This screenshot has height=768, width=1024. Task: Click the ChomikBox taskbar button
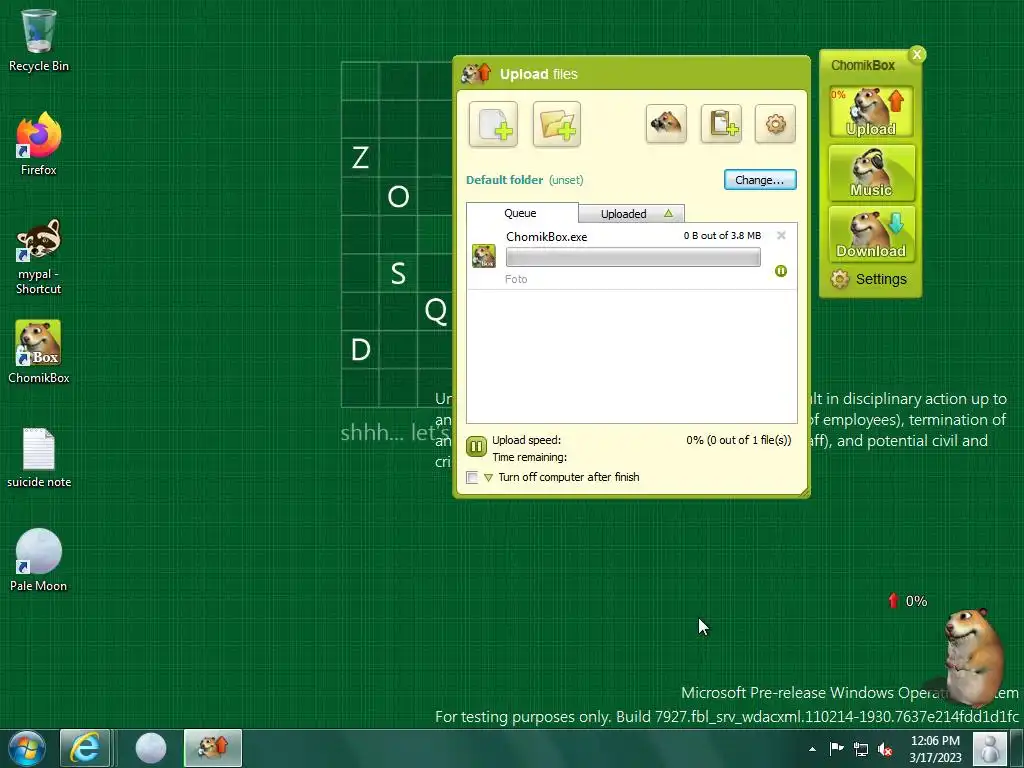(x=213, y=748)
